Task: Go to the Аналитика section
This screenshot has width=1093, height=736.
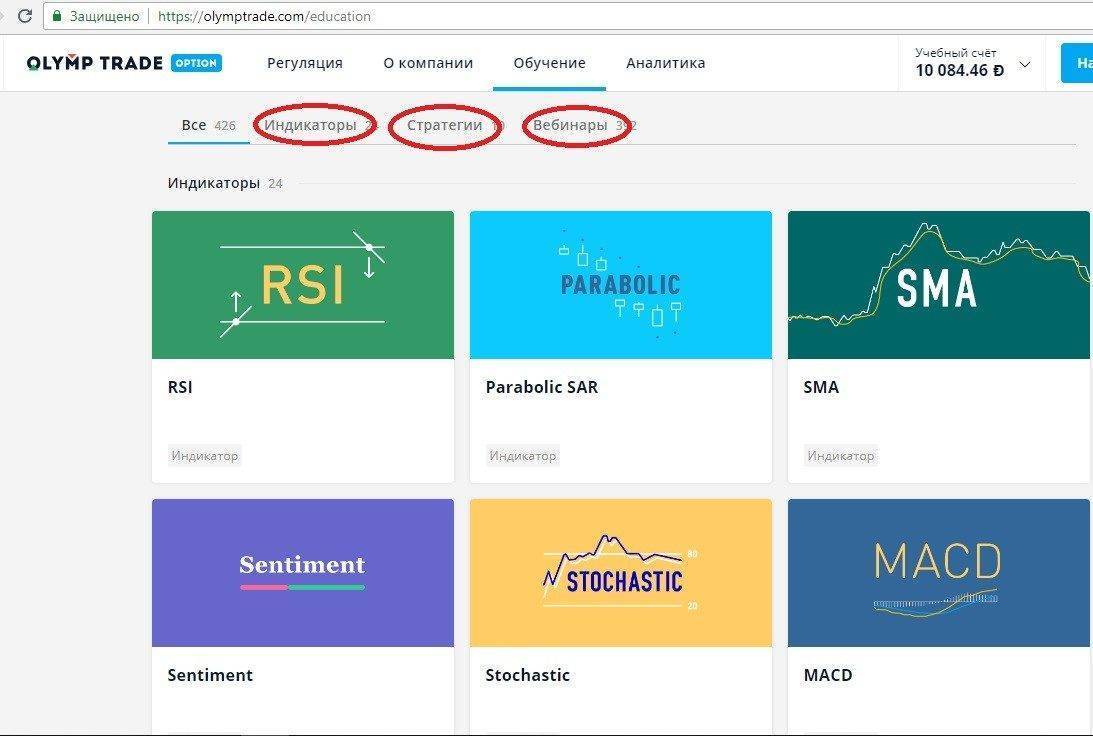Action: point(665,63)
